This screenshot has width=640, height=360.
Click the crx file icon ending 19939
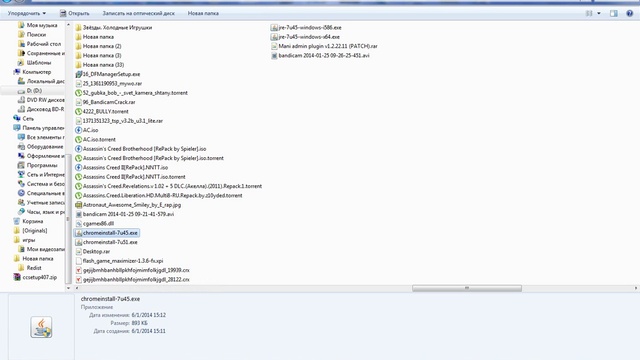pos(78,270)
